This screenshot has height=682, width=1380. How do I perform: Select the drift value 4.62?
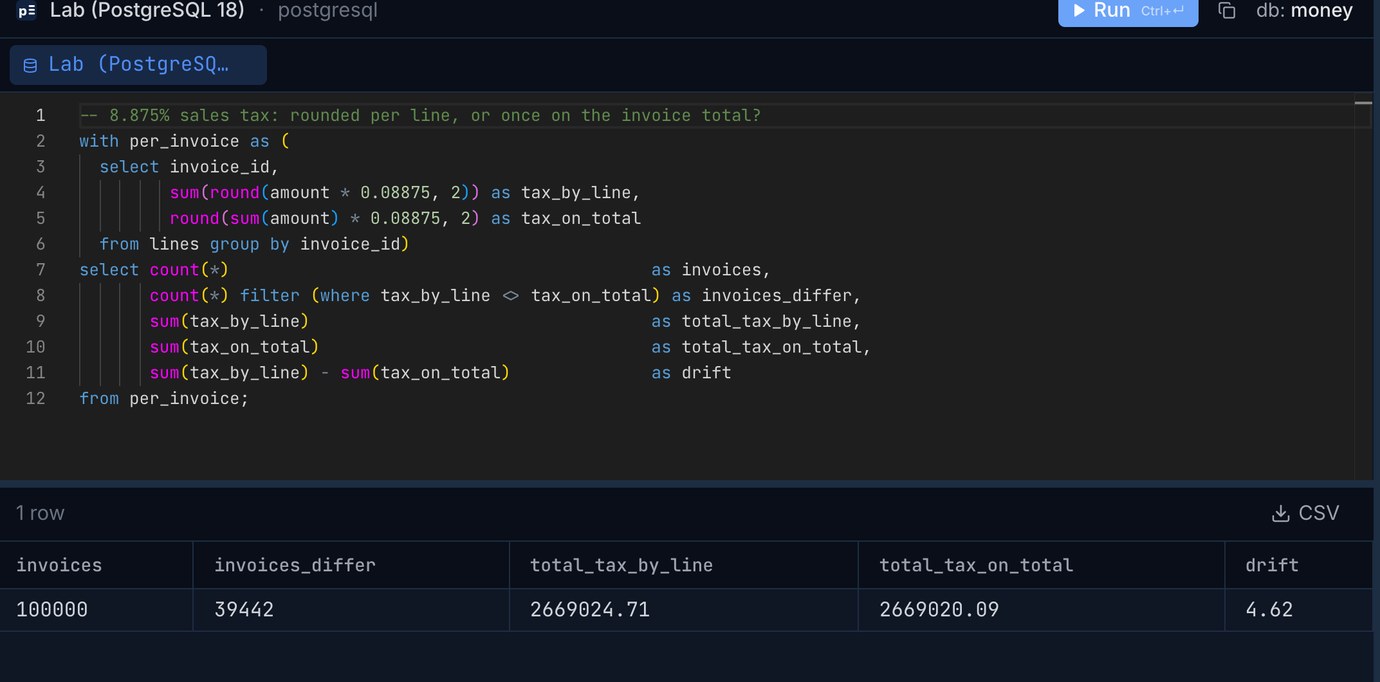pyautogui.click(x=1298, y=609)
